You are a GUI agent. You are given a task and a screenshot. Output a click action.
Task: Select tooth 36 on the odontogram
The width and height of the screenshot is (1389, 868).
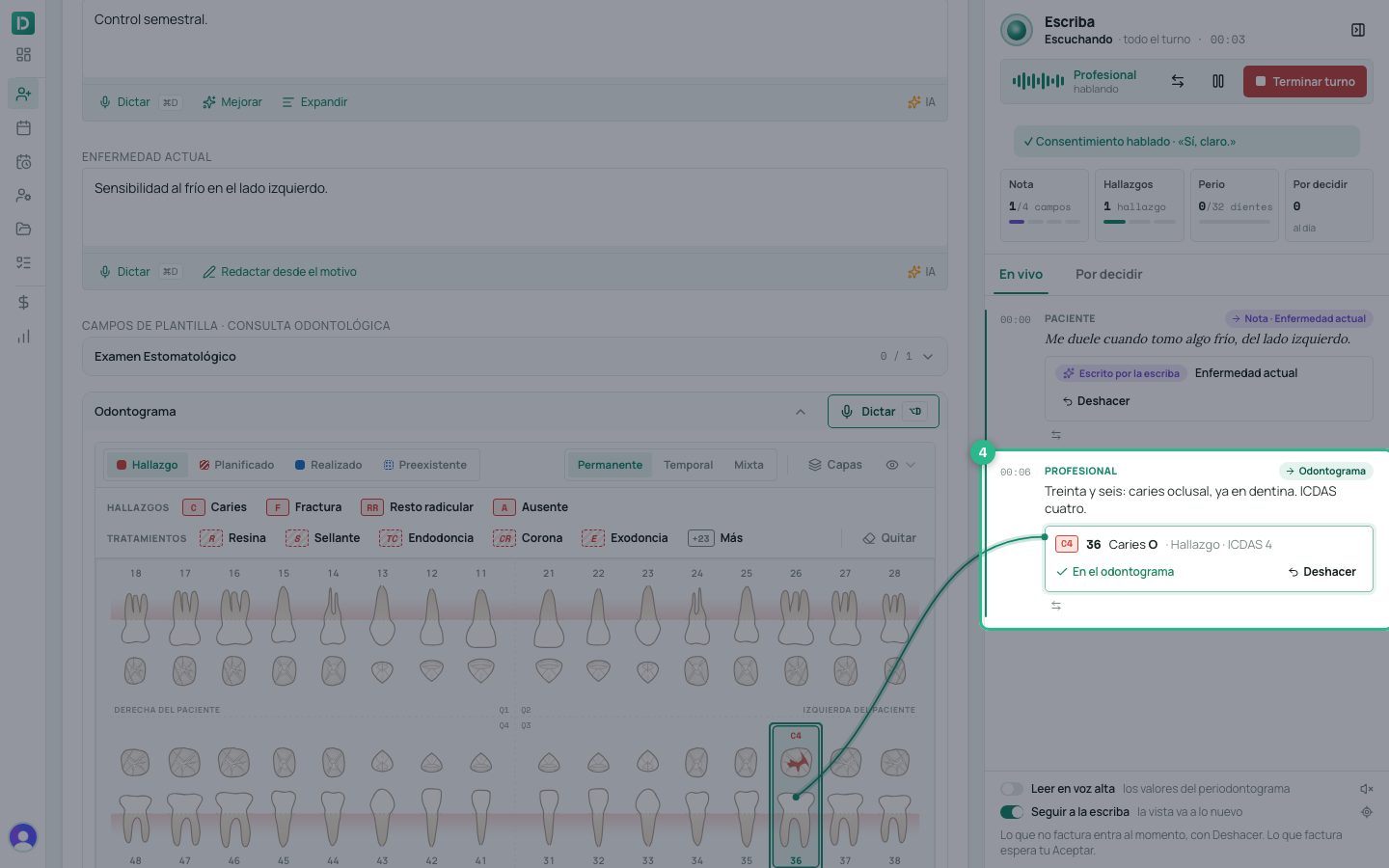[x=796, y=796]
